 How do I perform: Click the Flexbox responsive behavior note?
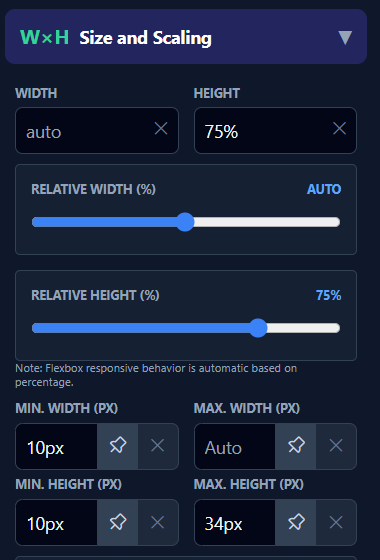(156, 375)
